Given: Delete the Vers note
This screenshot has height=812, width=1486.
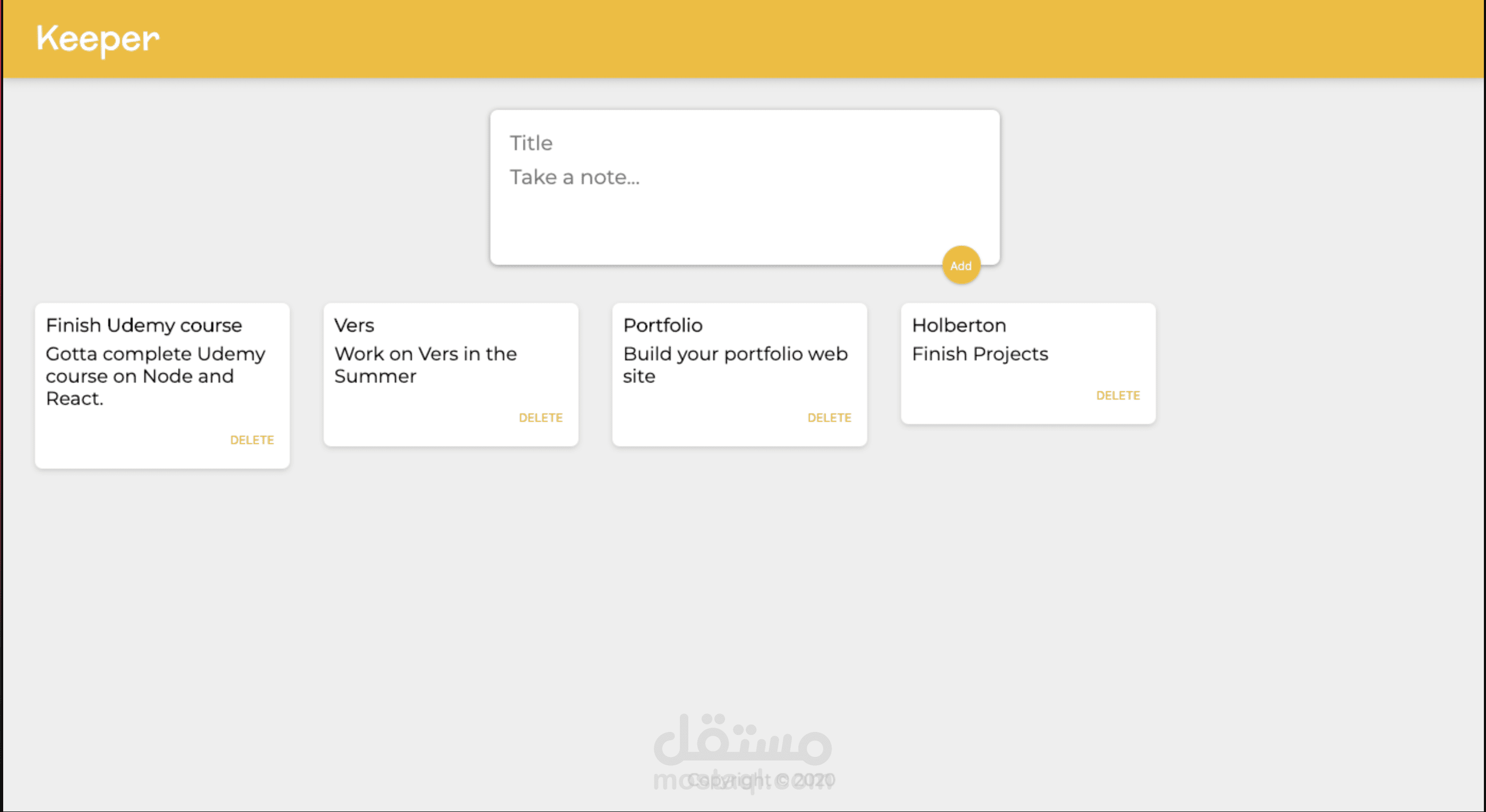Looking at the screenshot, I should coord(540,418).
